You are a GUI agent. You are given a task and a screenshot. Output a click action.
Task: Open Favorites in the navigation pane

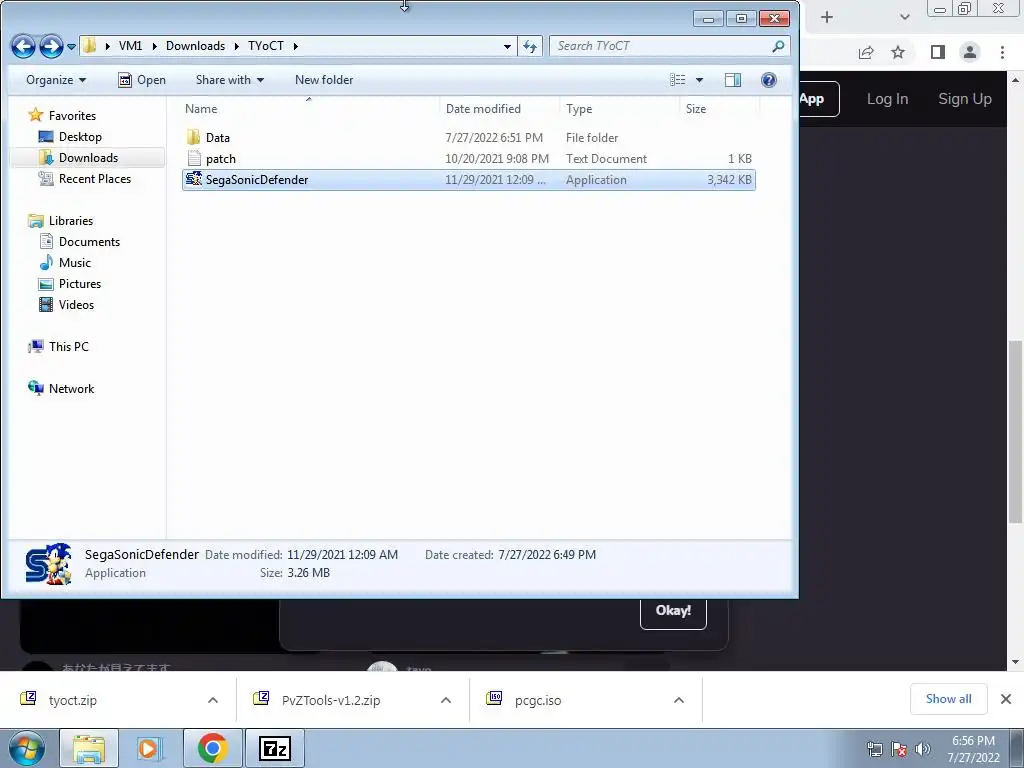pos(72,116)
